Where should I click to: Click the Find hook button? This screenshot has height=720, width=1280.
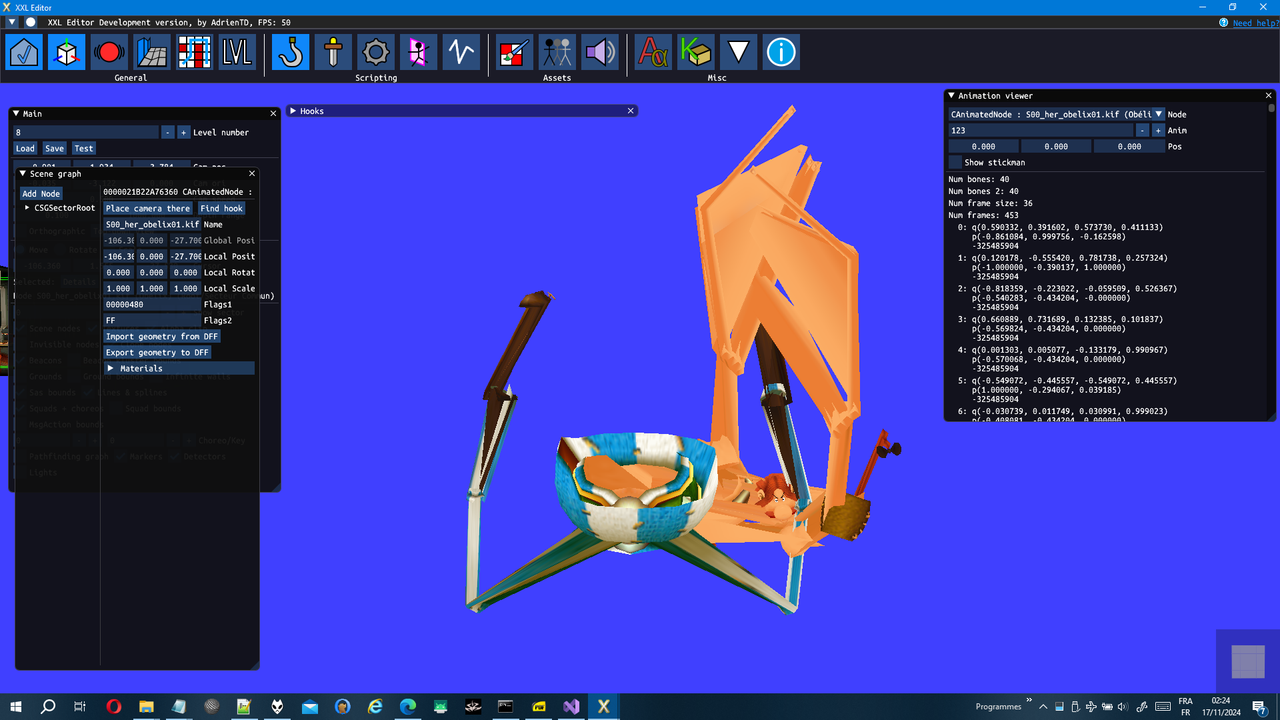[x=221, y=209]
